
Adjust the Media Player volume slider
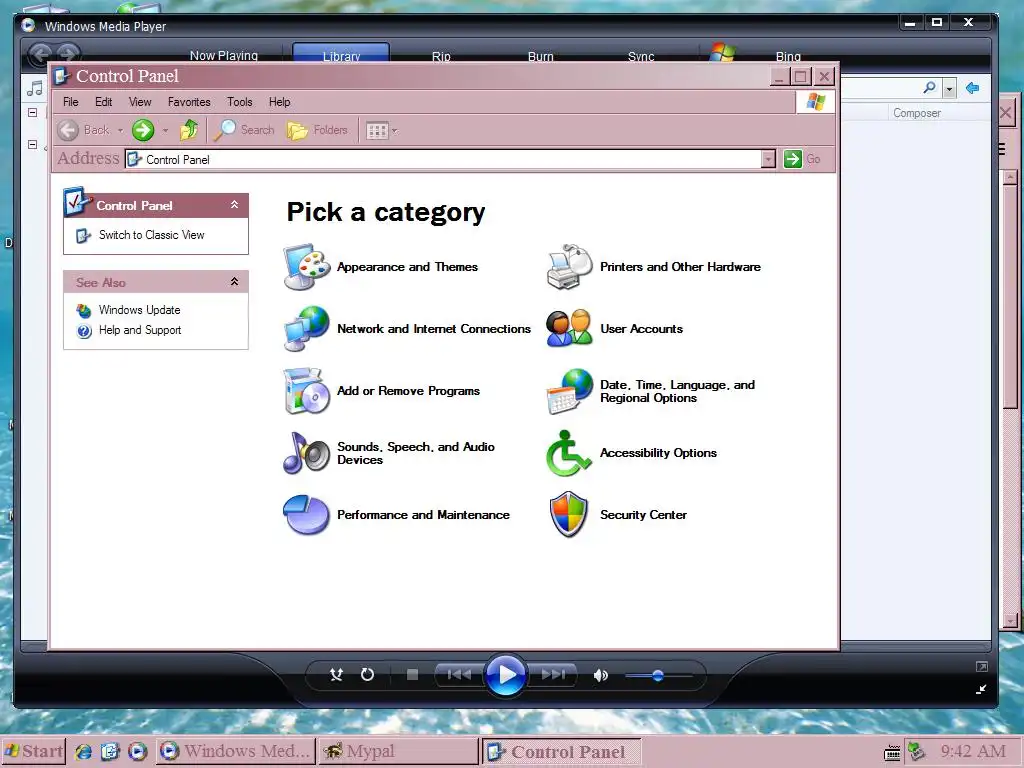point(658,676)
